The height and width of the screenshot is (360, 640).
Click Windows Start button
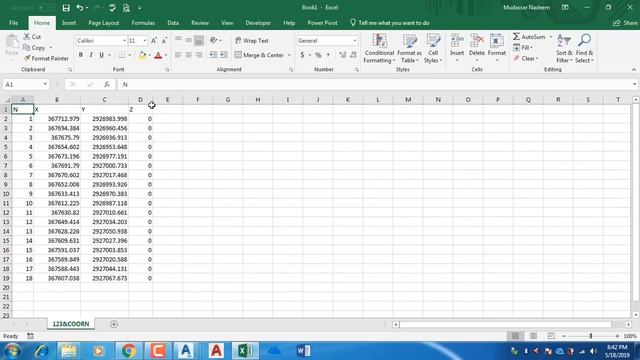12,351
